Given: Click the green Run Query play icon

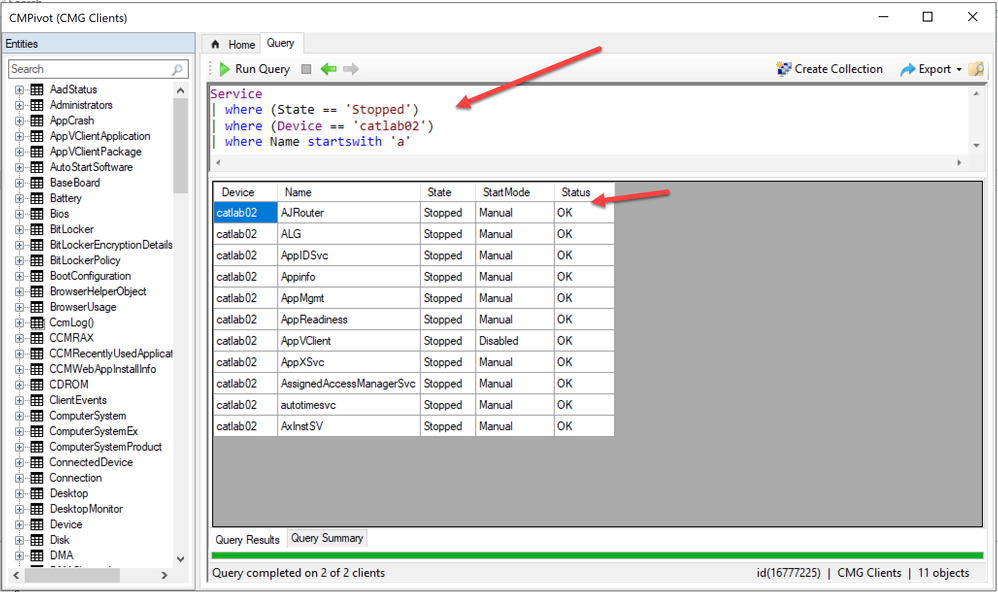Looking at the screenshot, I should click(x=224, y=69).
